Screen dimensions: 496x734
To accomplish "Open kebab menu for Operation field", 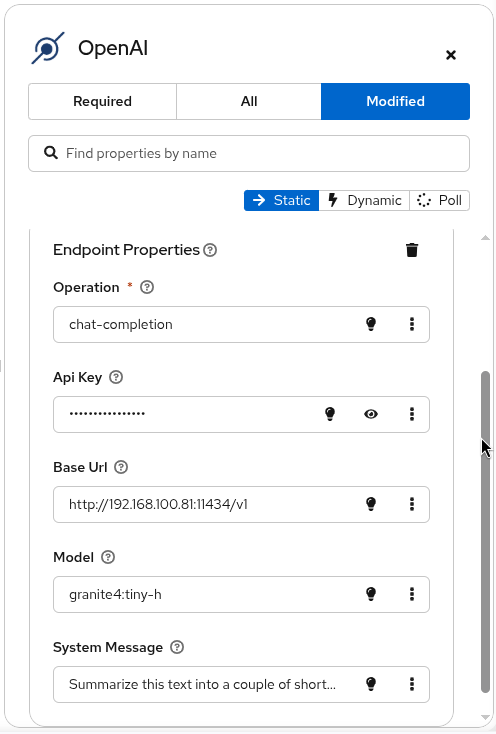I will coord(412,324).
